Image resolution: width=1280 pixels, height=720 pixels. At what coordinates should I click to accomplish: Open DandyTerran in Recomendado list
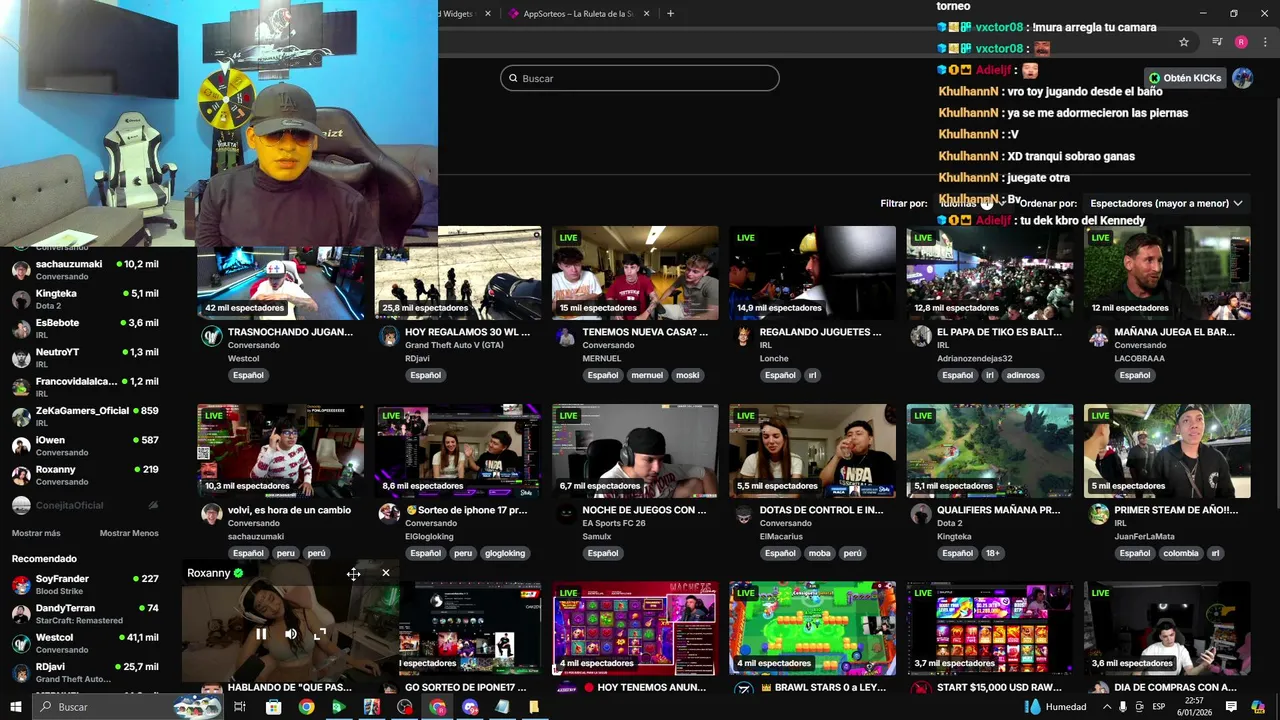85,613
